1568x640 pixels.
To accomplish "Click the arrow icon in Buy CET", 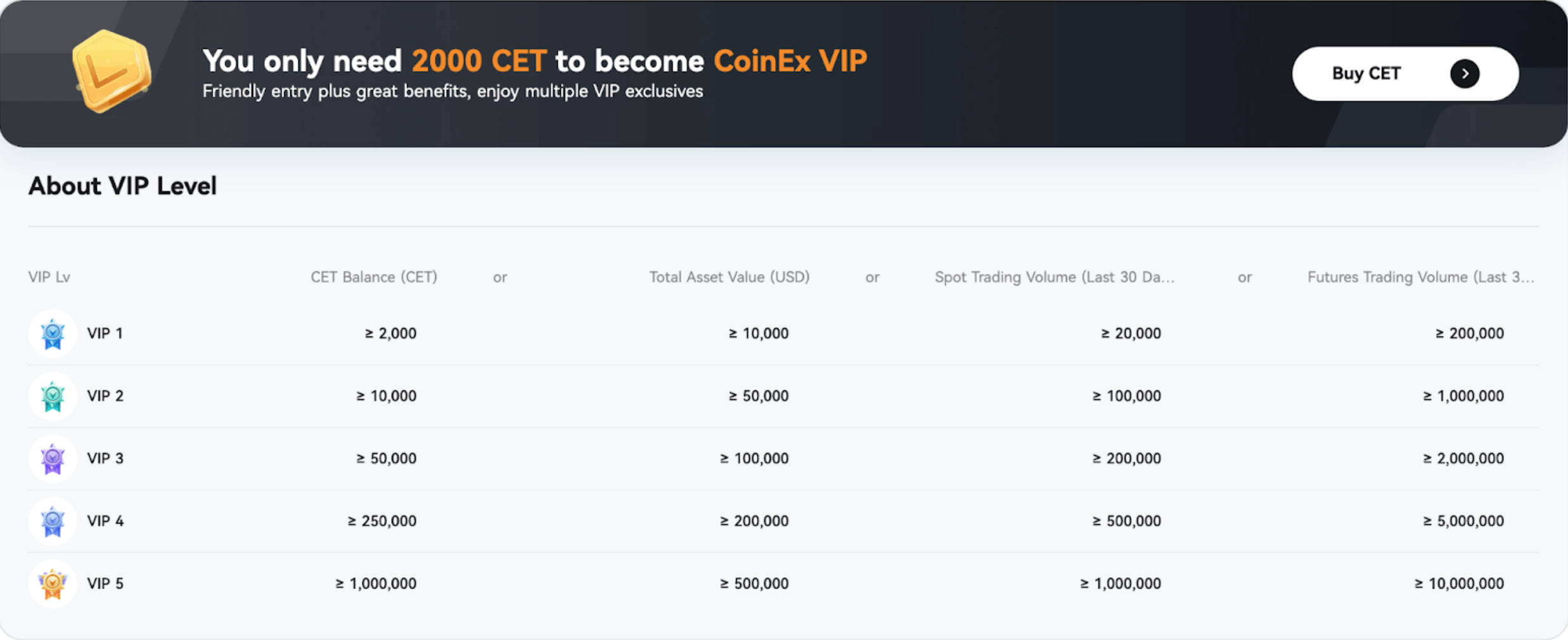I will [1464, 74].
